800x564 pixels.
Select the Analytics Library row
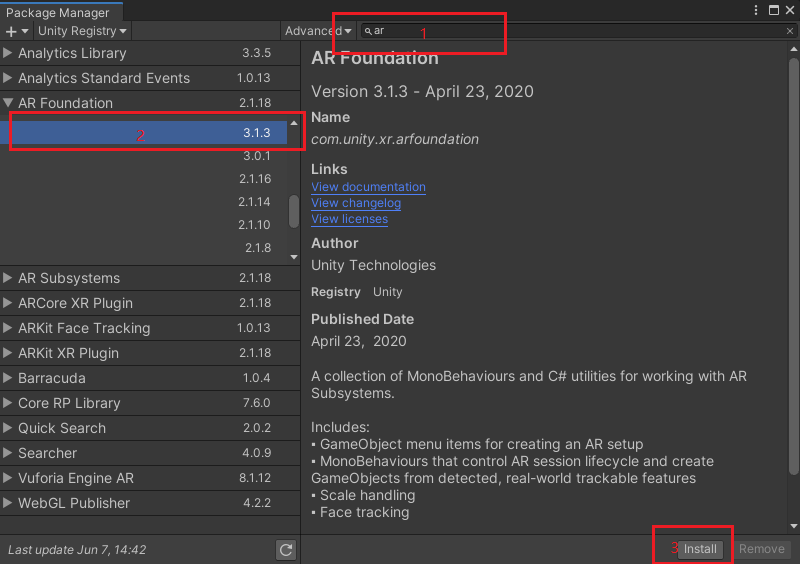(x=150, y=53)
